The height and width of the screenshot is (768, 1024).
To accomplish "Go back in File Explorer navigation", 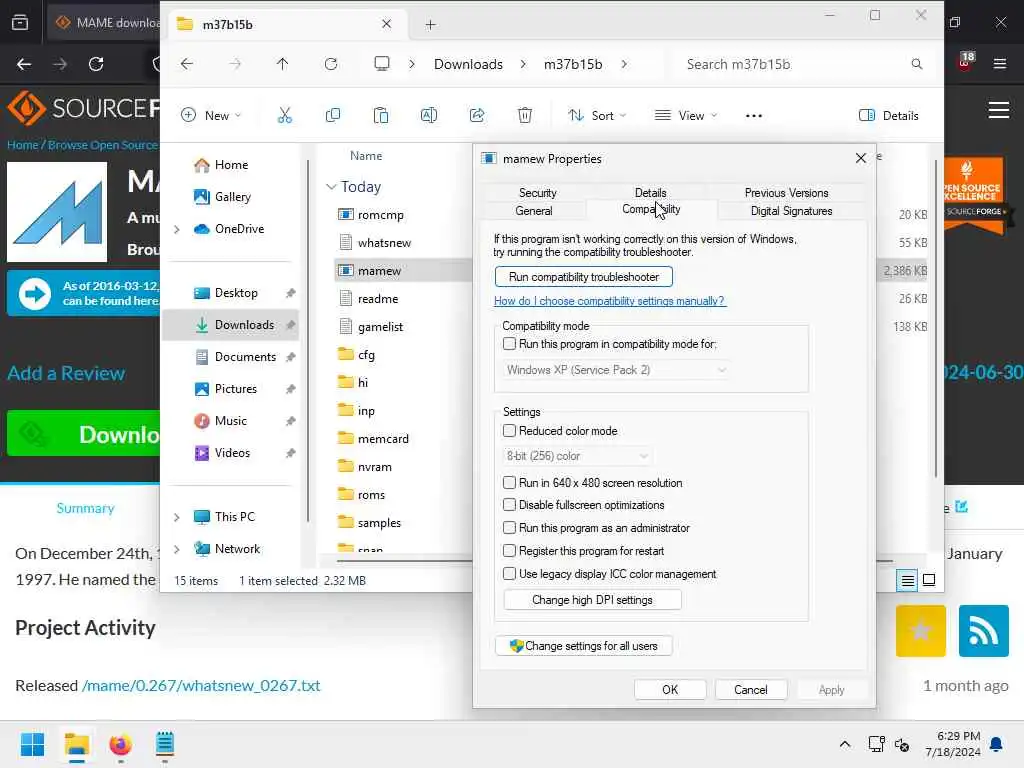I will coord(187,64).
